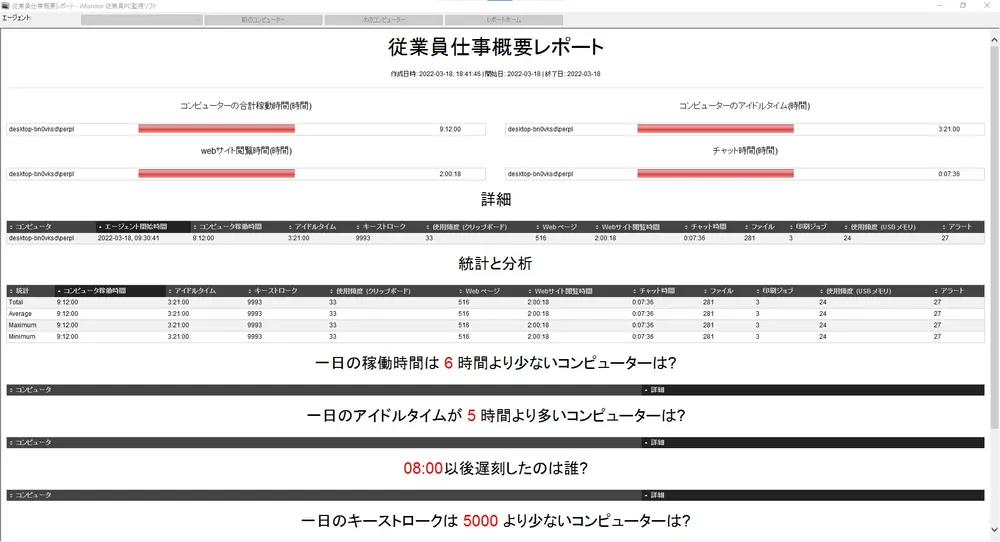Sort statistics table by アイドルタイム header
The image size is (1000, 542).
tap(205, 291)
